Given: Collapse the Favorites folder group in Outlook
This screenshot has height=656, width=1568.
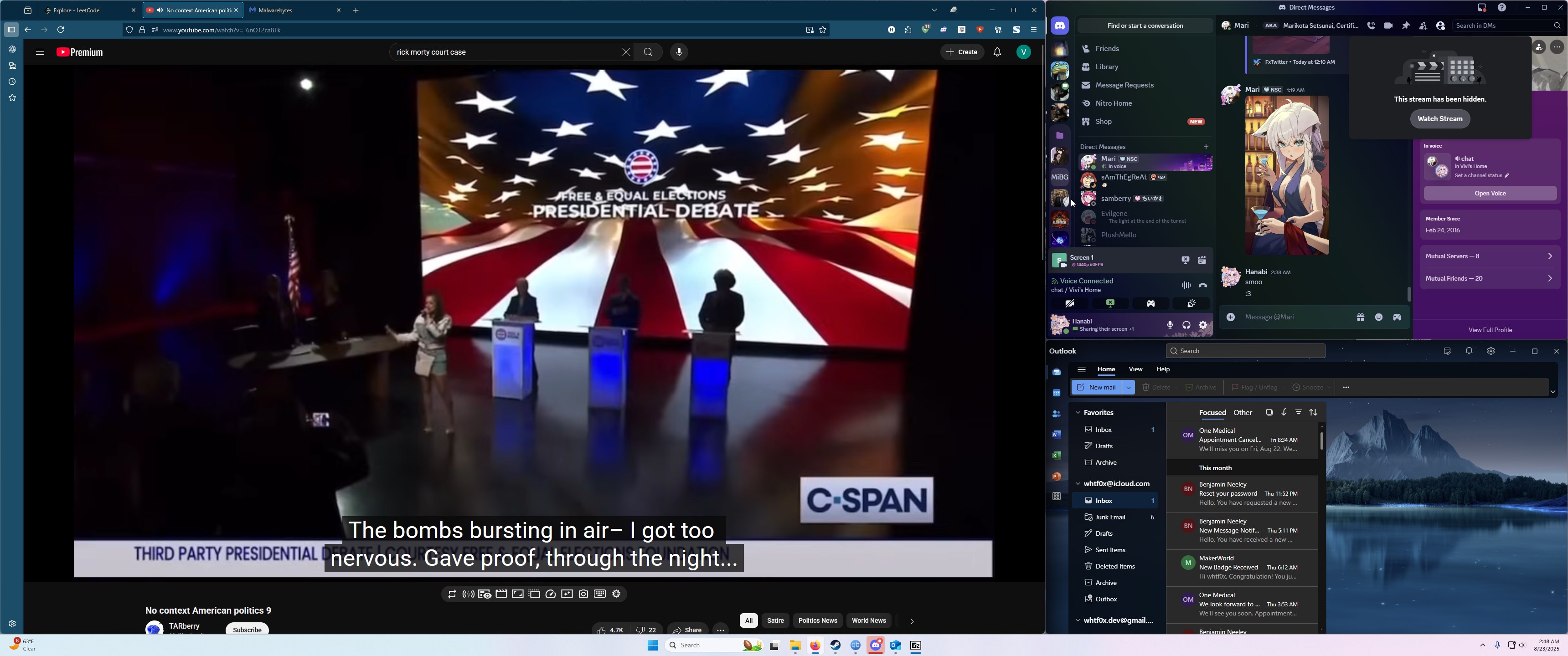Looking at the screenshot, I should coord(1078,413).
